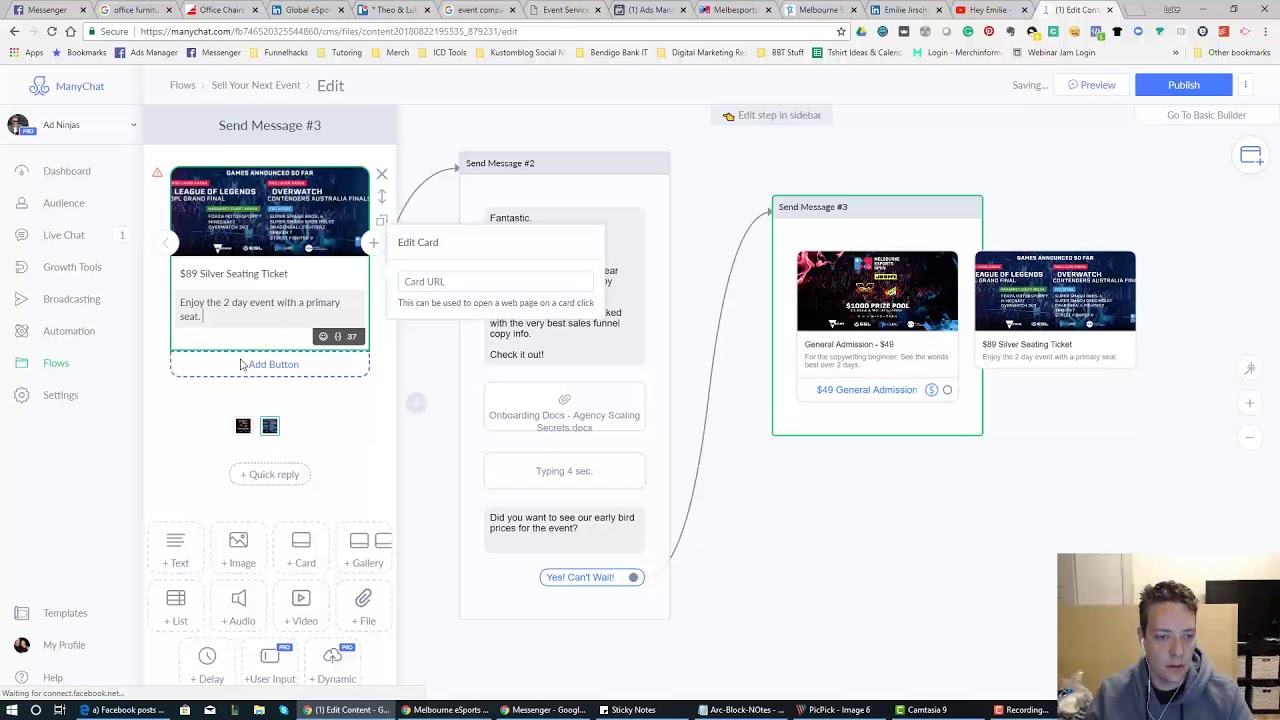Image resolution: width=1280 pixels, height=720 pixels.
Task: Click the Card URL input field
Action: tap(496, 282)
